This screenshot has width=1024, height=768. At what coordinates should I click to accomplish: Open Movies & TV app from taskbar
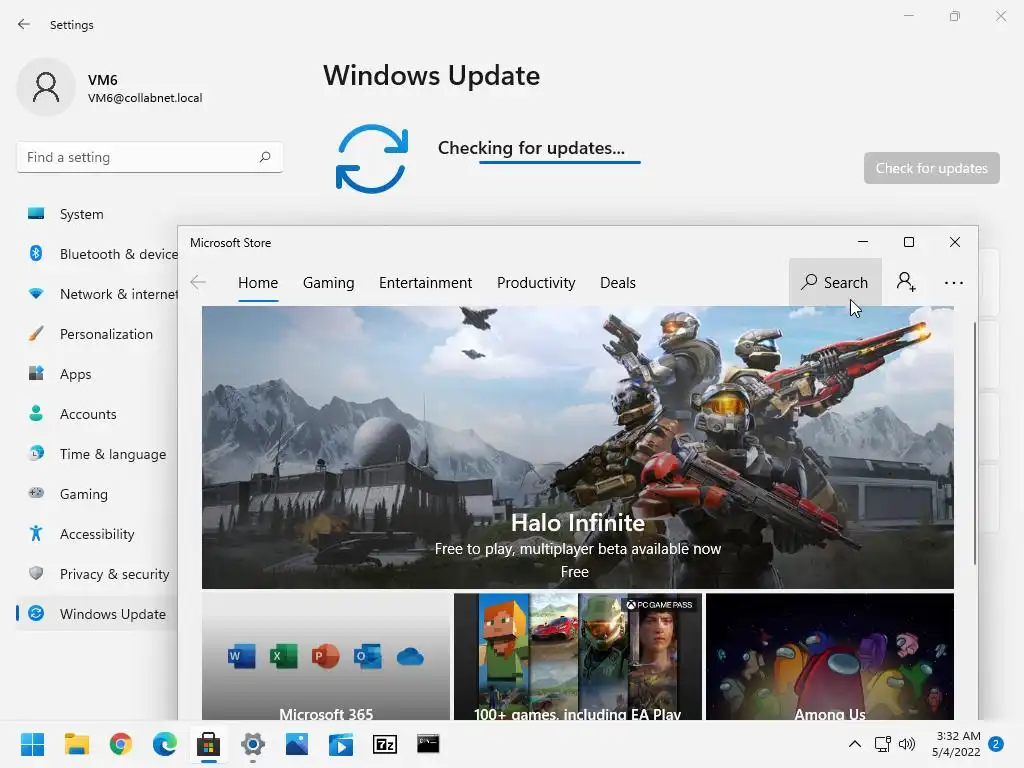340,744
